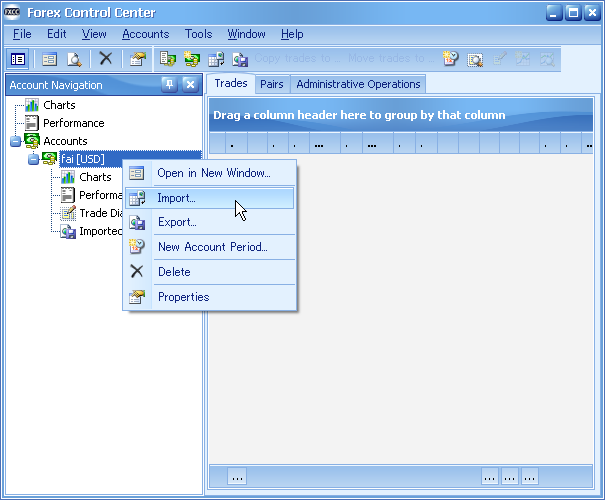Select the fai [USD] account

pyautogui.click(x=83, y=159)
